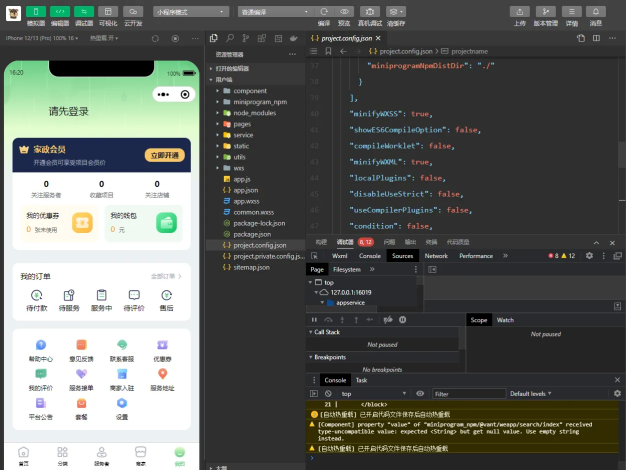Open the compile mode dropdown
Screen dimensions: 626x470
click(x=274, y=12)
